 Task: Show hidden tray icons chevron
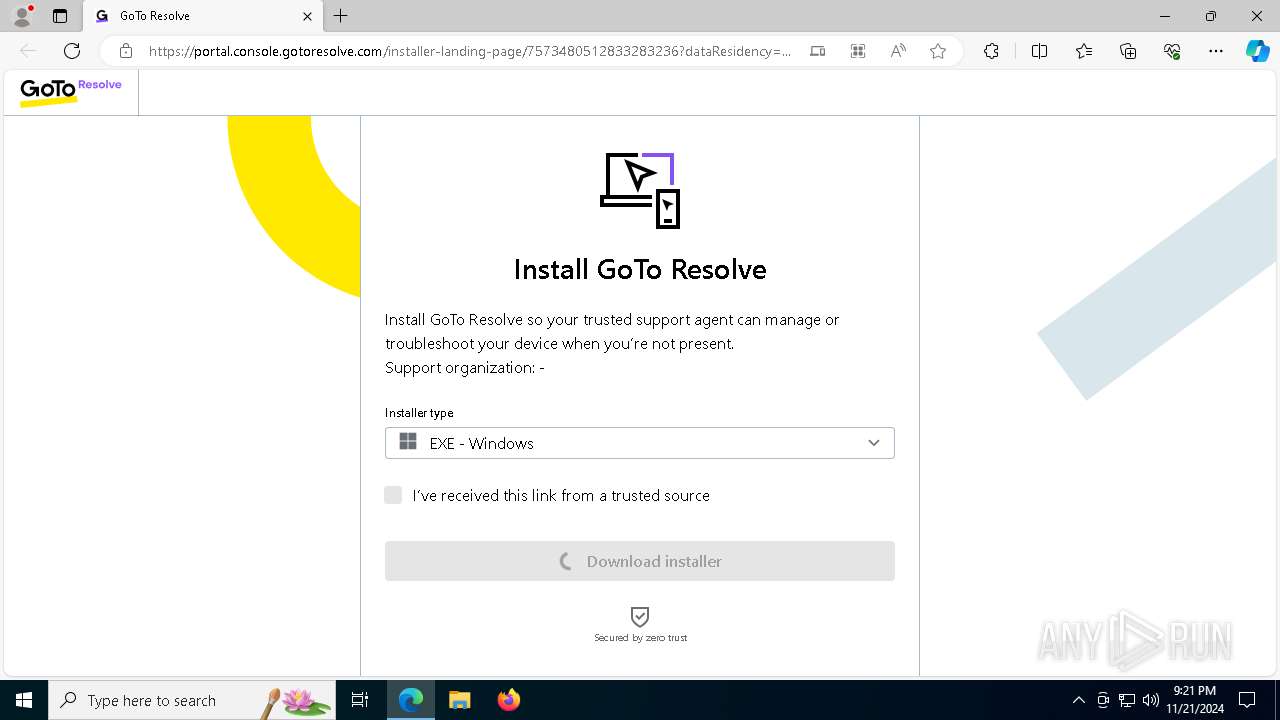[1078, 700]
